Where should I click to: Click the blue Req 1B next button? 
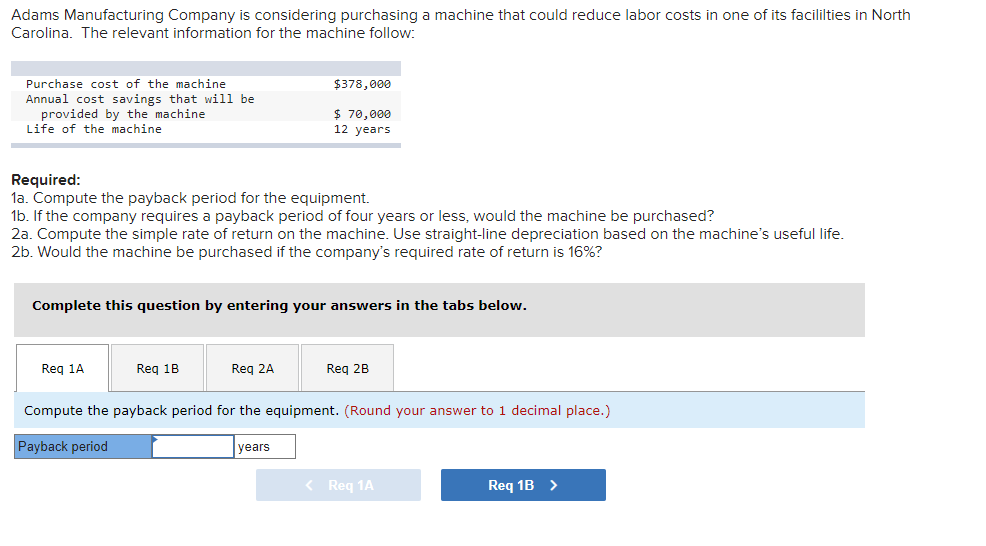coord(523,485)
